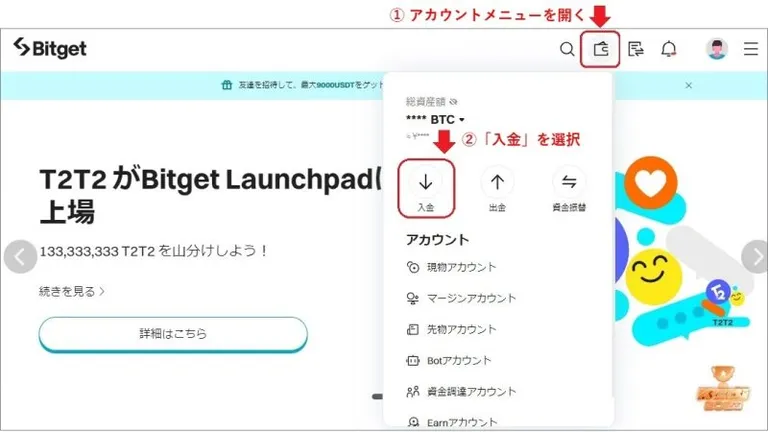Open the orders list icon
The height and width of the screenshot is (432, 768).
pyautogui.click(x=635, y=49)
